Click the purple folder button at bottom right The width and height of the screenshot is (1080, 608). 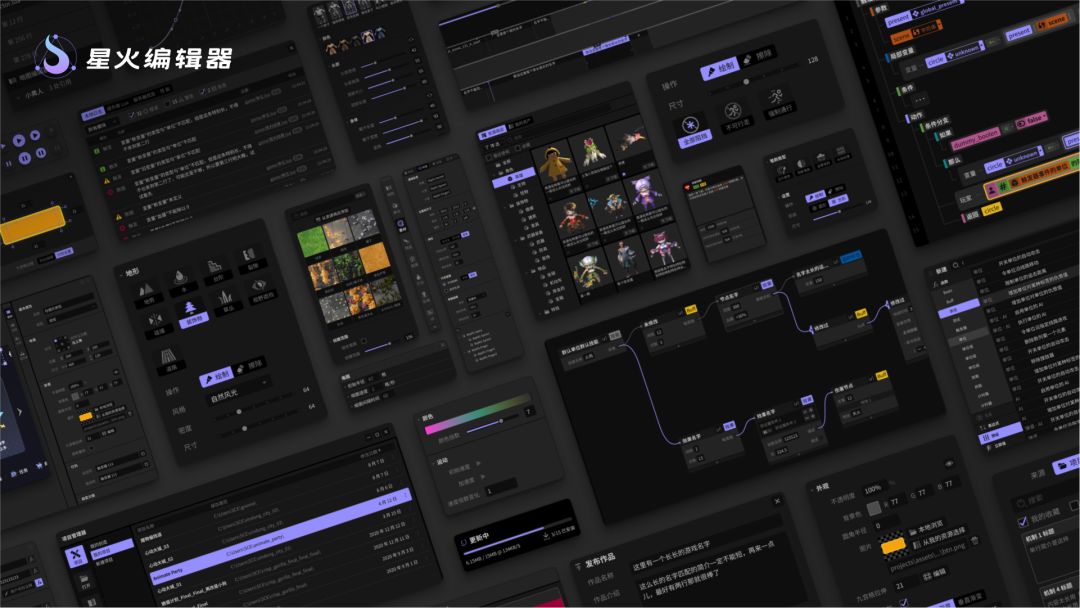click(x=1068, y=464)
